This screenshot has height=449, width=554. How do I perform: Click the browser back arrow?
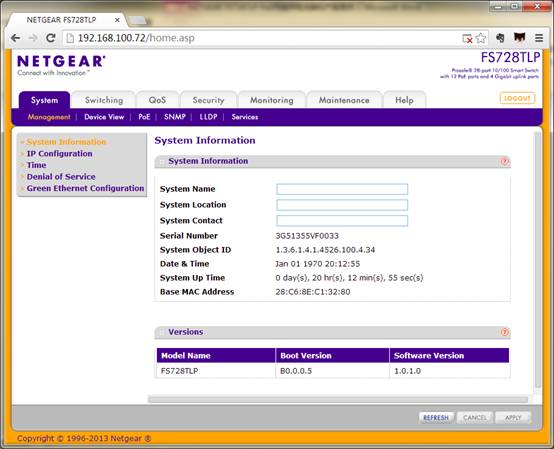click(16, 38)
